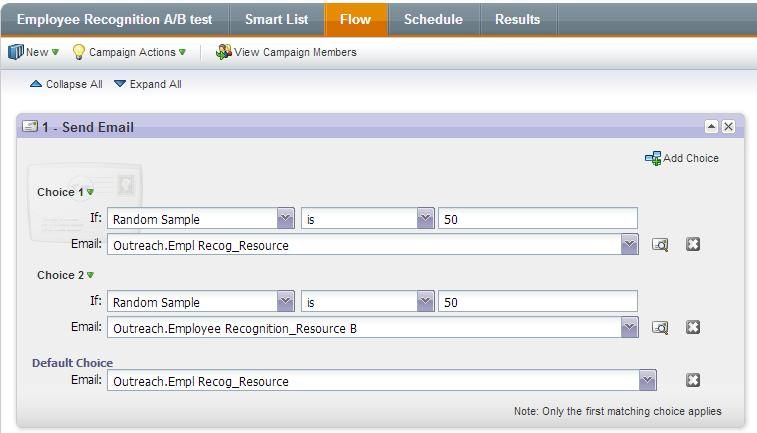Preview the Choice 1 email with magnifier icon
Screen dimensions: 757x433
[x=660, y=245]
